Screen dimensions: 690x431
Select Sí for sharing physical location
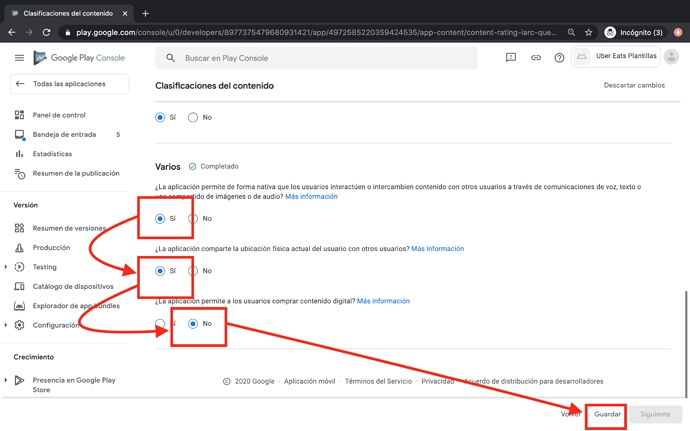click(x=160, y=271)
